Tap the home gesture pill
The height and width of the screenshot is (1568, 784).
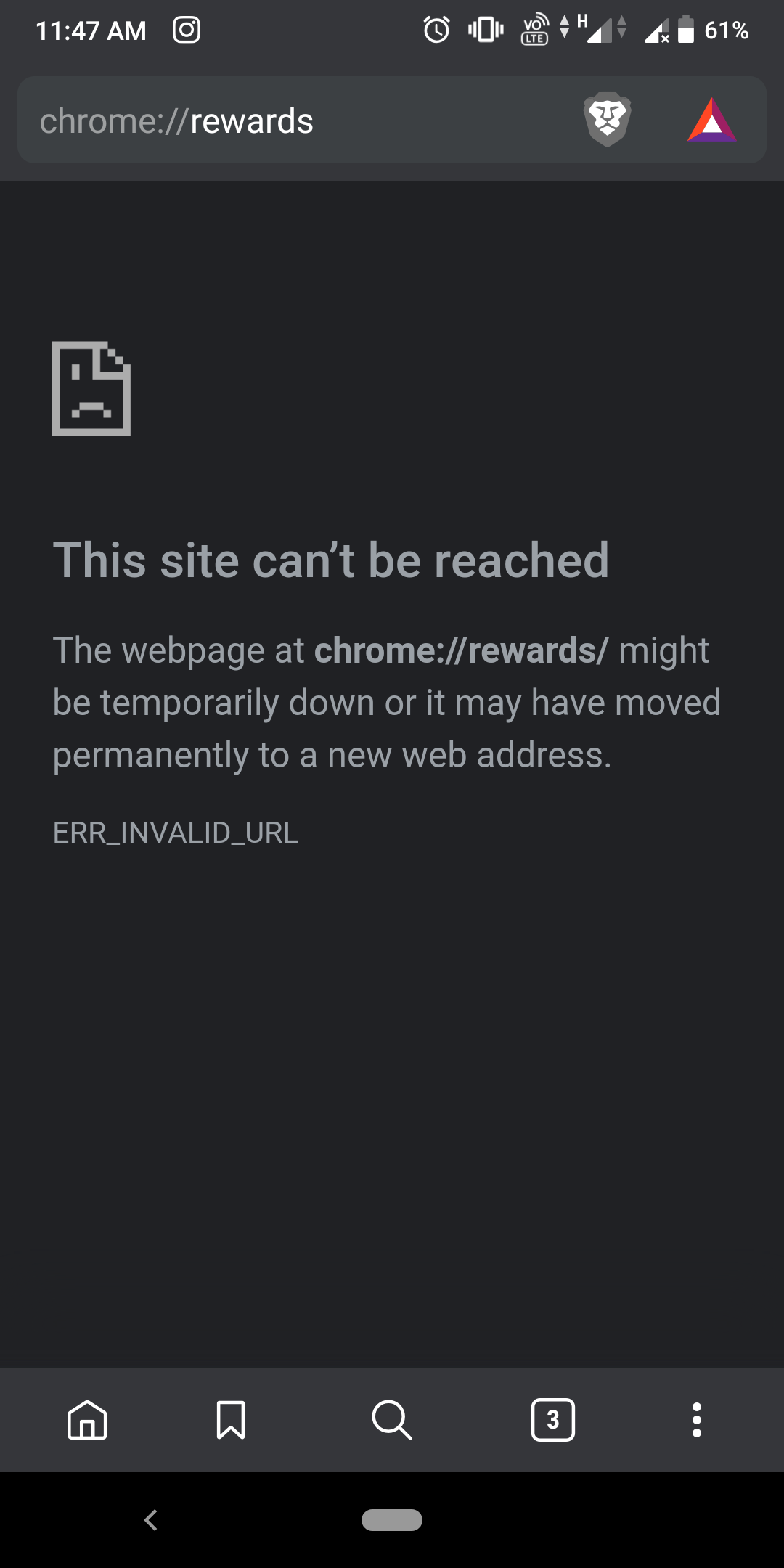tap(392, 1519)
